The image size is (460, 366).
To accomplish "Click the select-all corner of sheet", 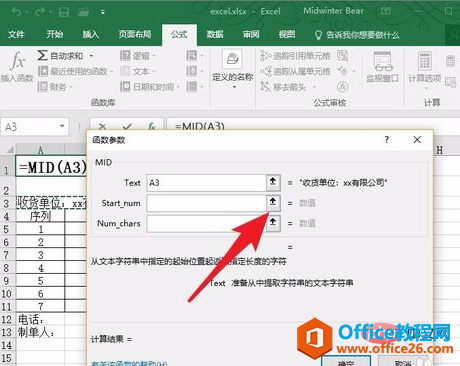I will pos(8,149).
